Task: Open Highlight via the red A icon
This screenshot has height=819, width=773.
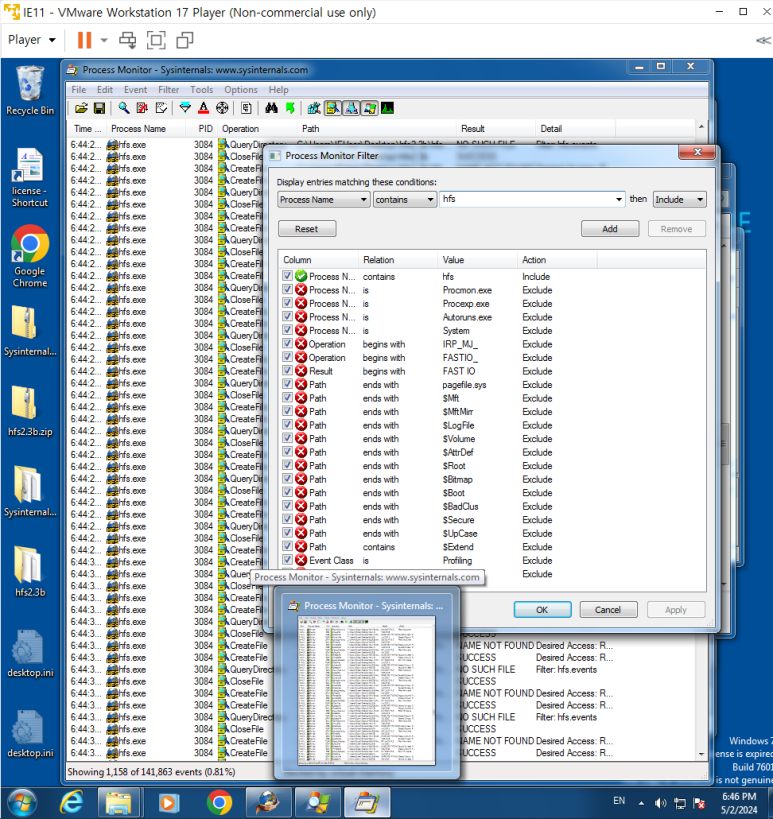Action: tap(204, 108)
